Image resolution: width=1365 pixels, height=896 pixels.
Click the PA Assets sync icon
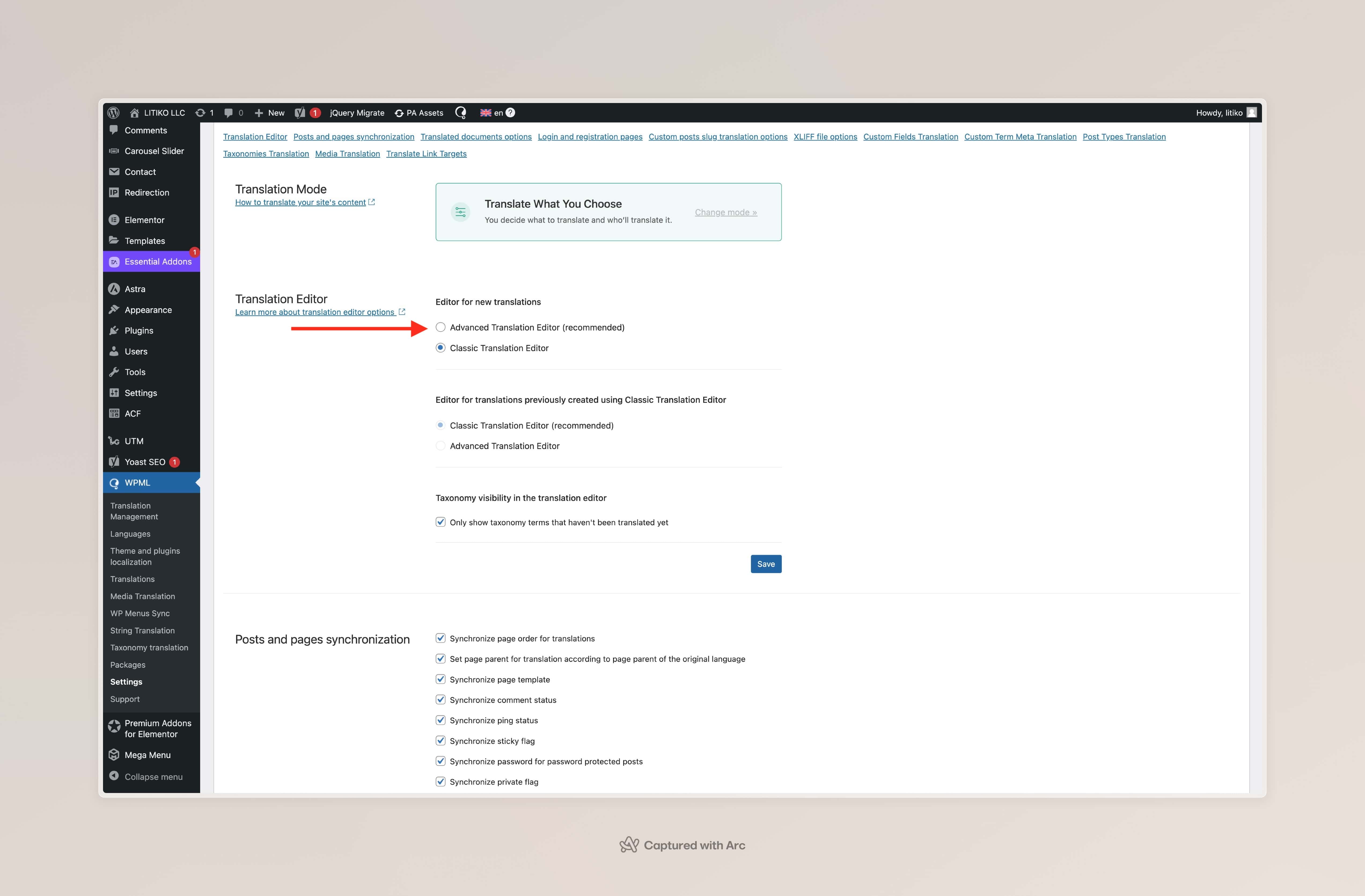[399, 113]
